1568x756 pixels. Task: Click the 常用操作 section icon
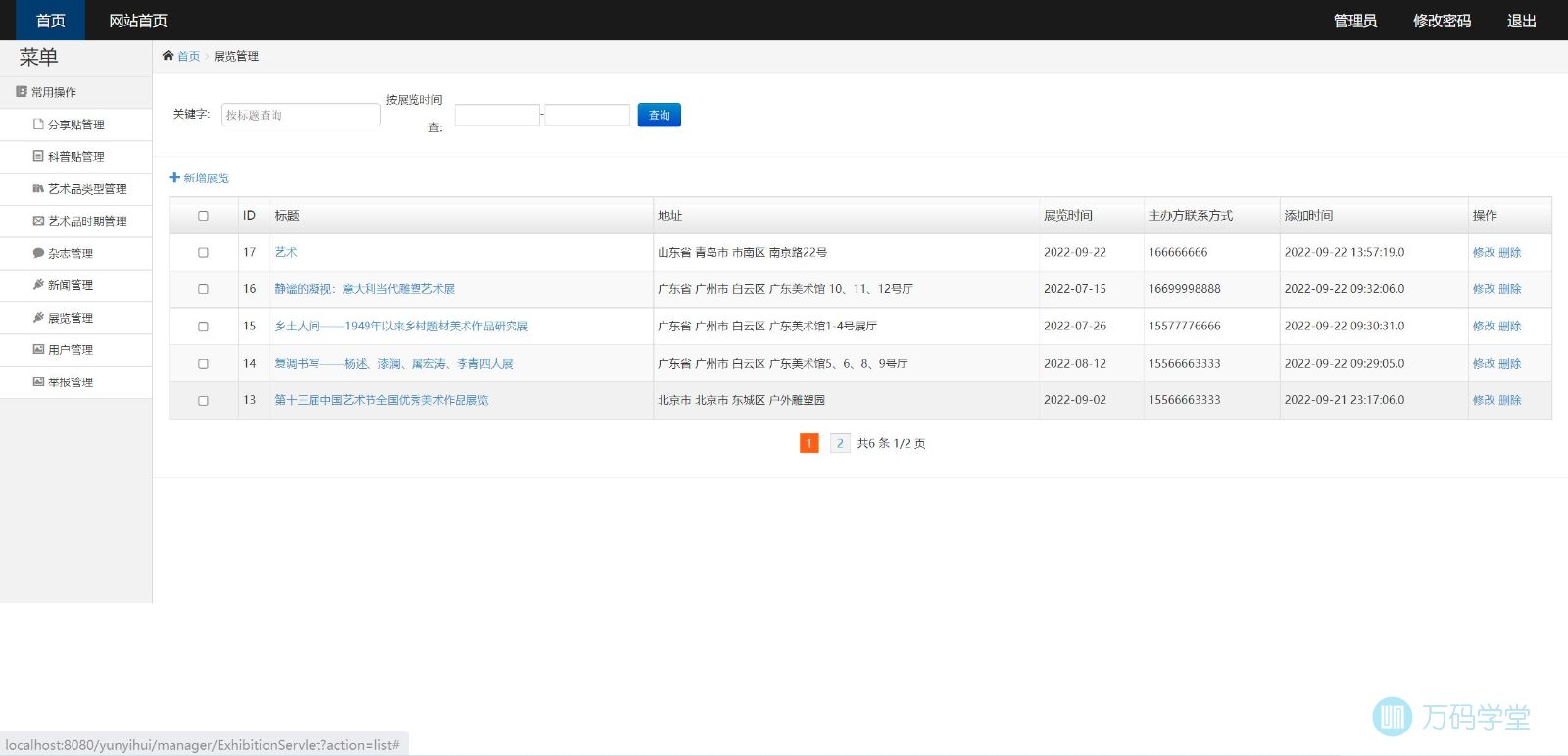[x=22, y=92]
